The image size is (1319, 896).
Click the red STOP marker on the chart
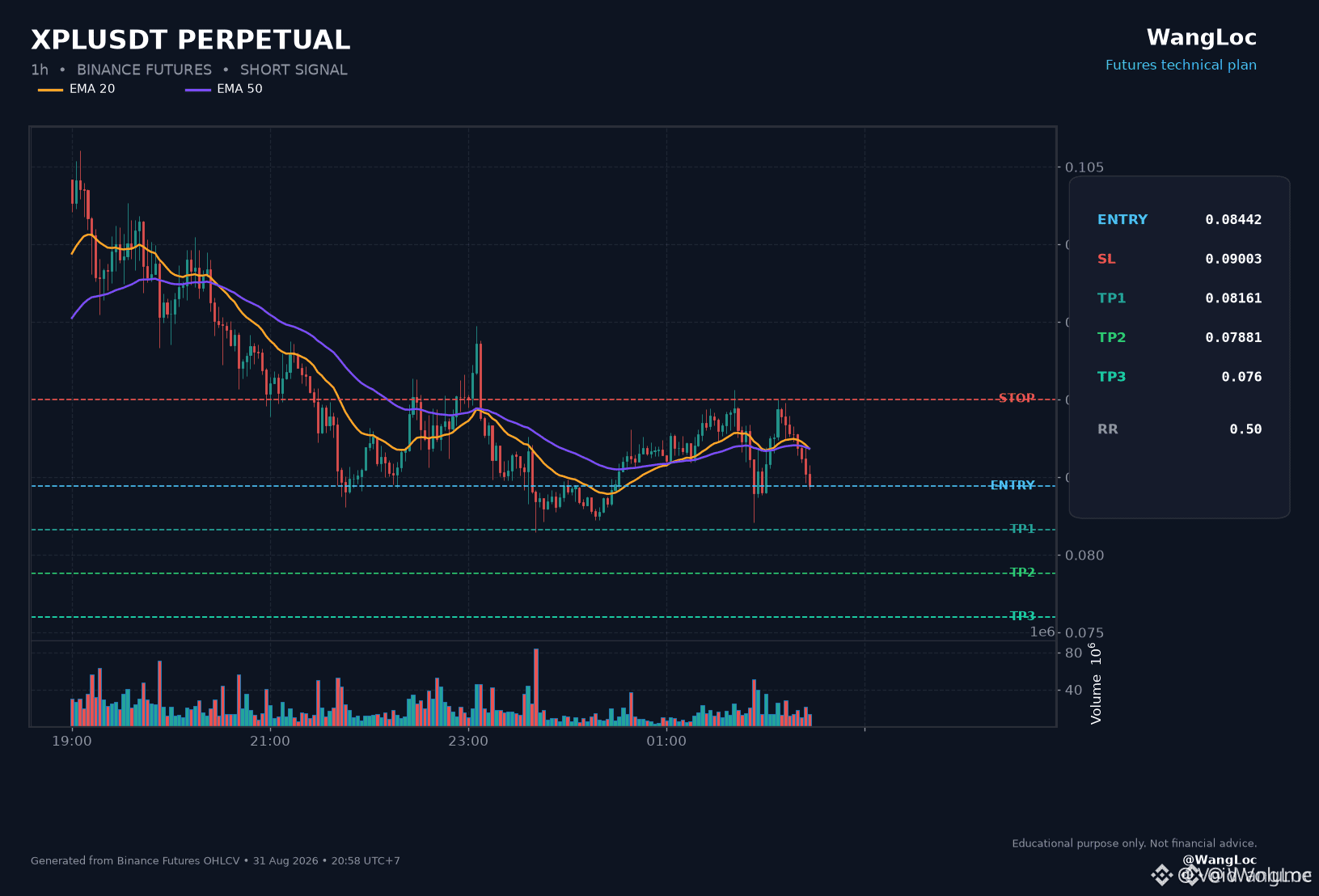1017,399
